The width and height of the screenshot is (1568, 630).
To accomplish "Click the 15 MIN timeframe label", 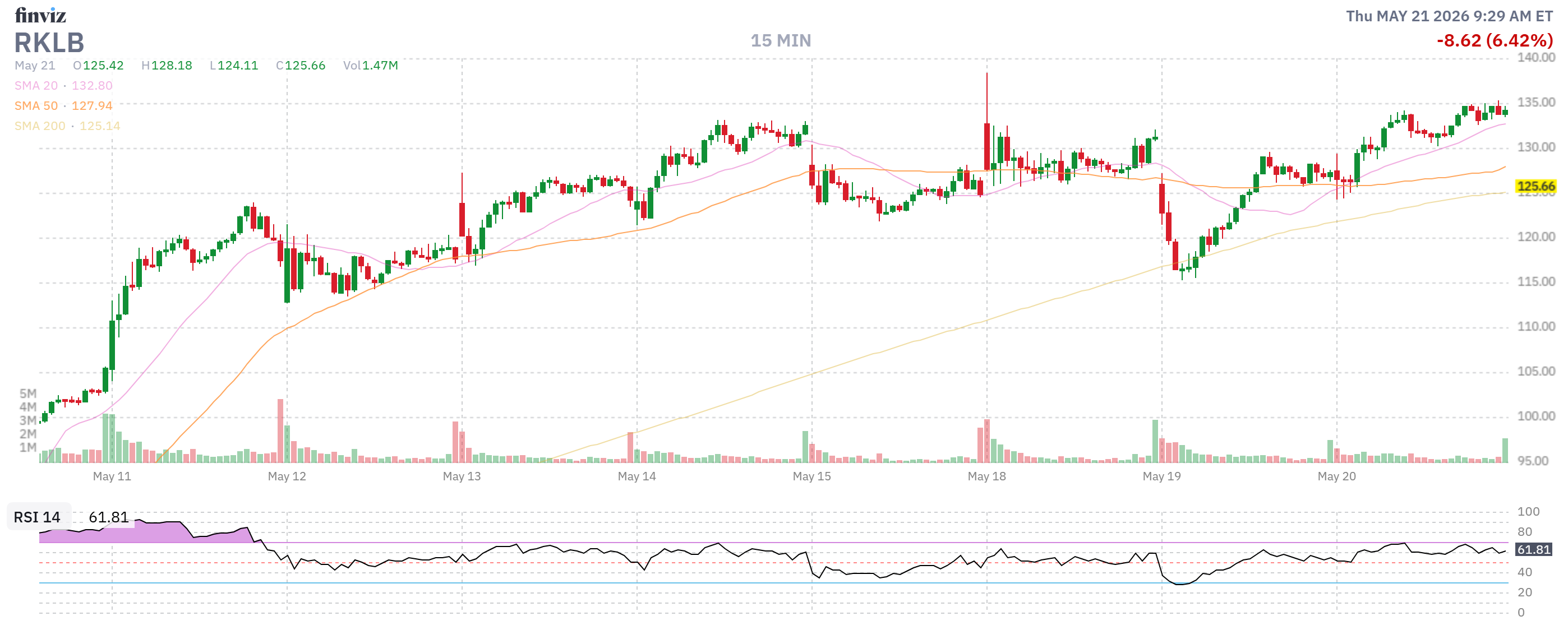I will pyautogui.click(x=780, y=41).
